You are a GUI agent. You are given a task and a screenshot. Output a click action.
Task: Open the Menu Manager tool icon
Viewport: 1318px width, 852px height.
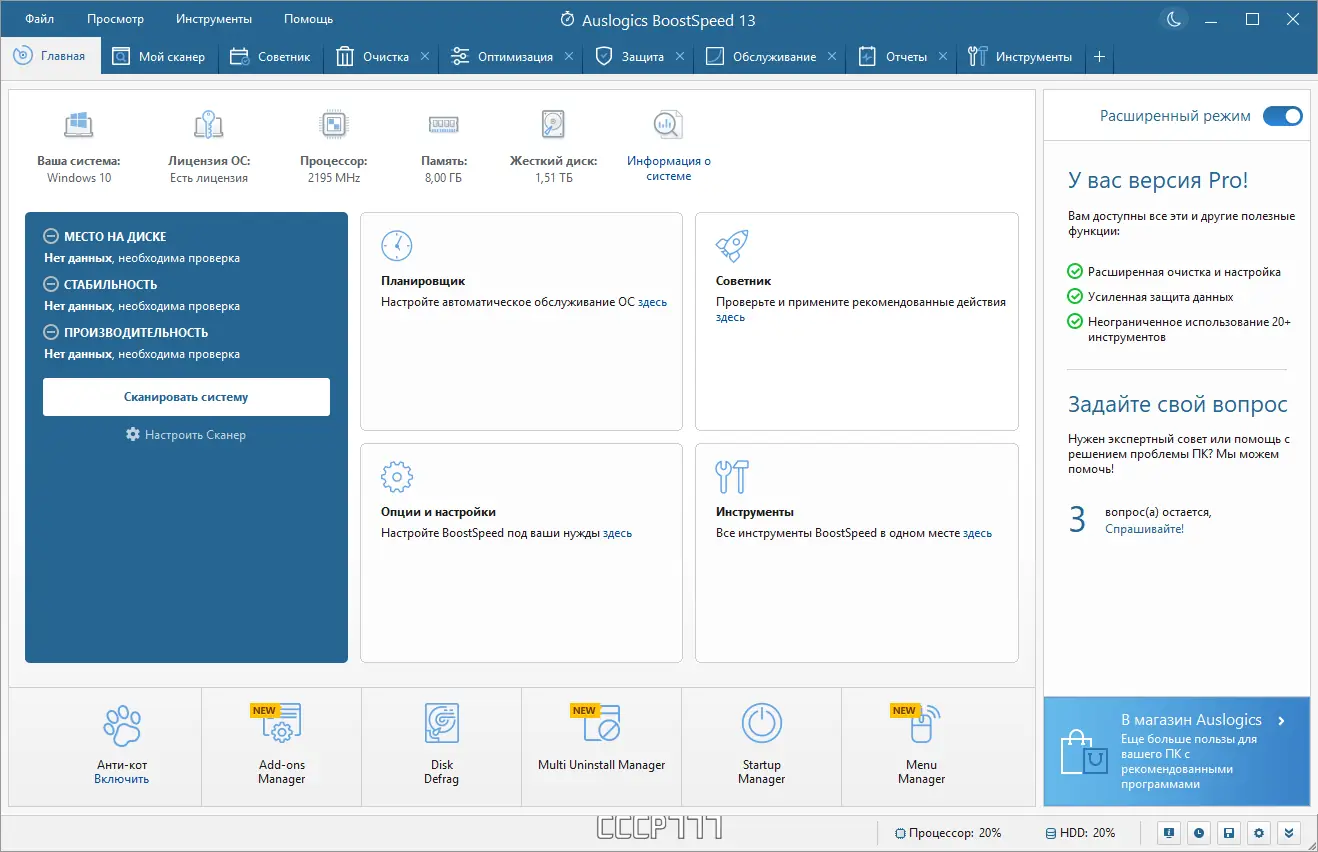921,723
